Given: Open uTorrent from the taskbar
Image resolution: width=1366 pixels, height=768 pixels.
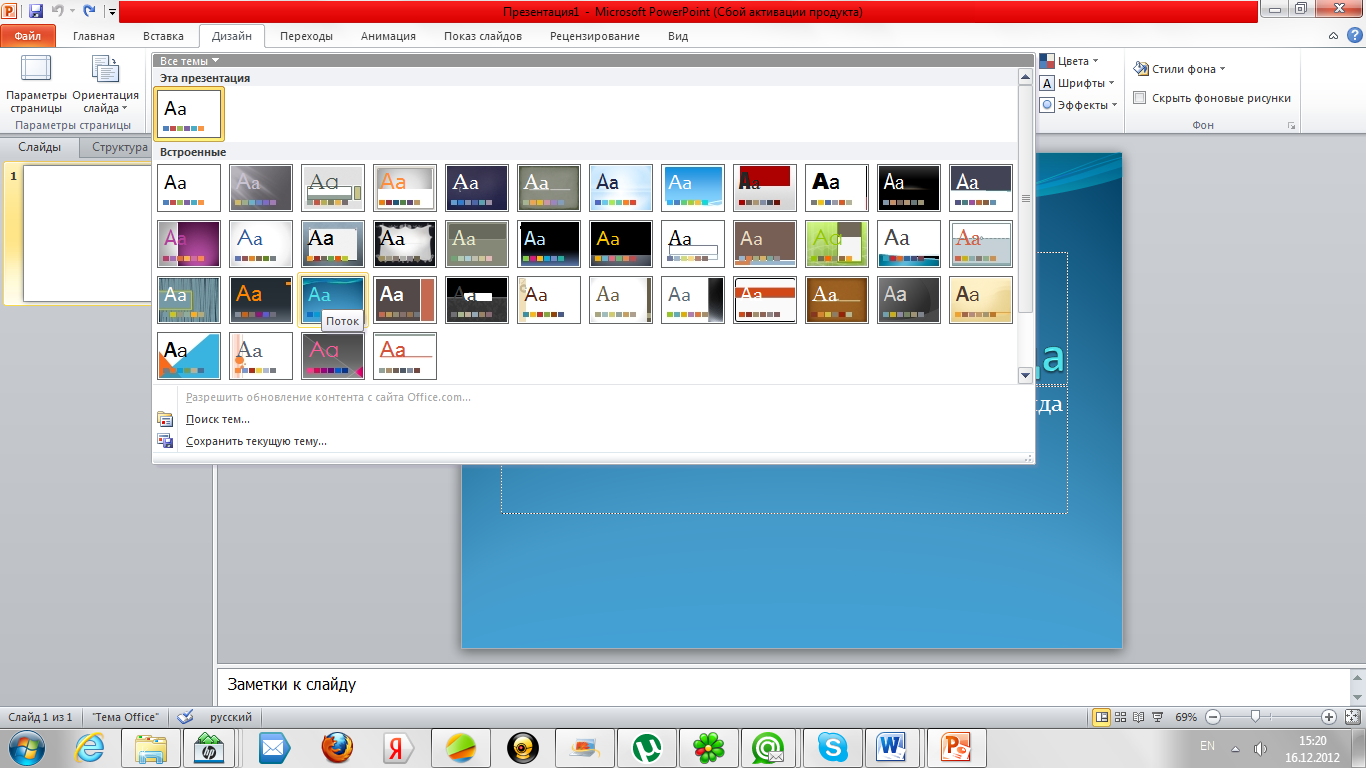Looking at the screenshot, I should (647, 747).
